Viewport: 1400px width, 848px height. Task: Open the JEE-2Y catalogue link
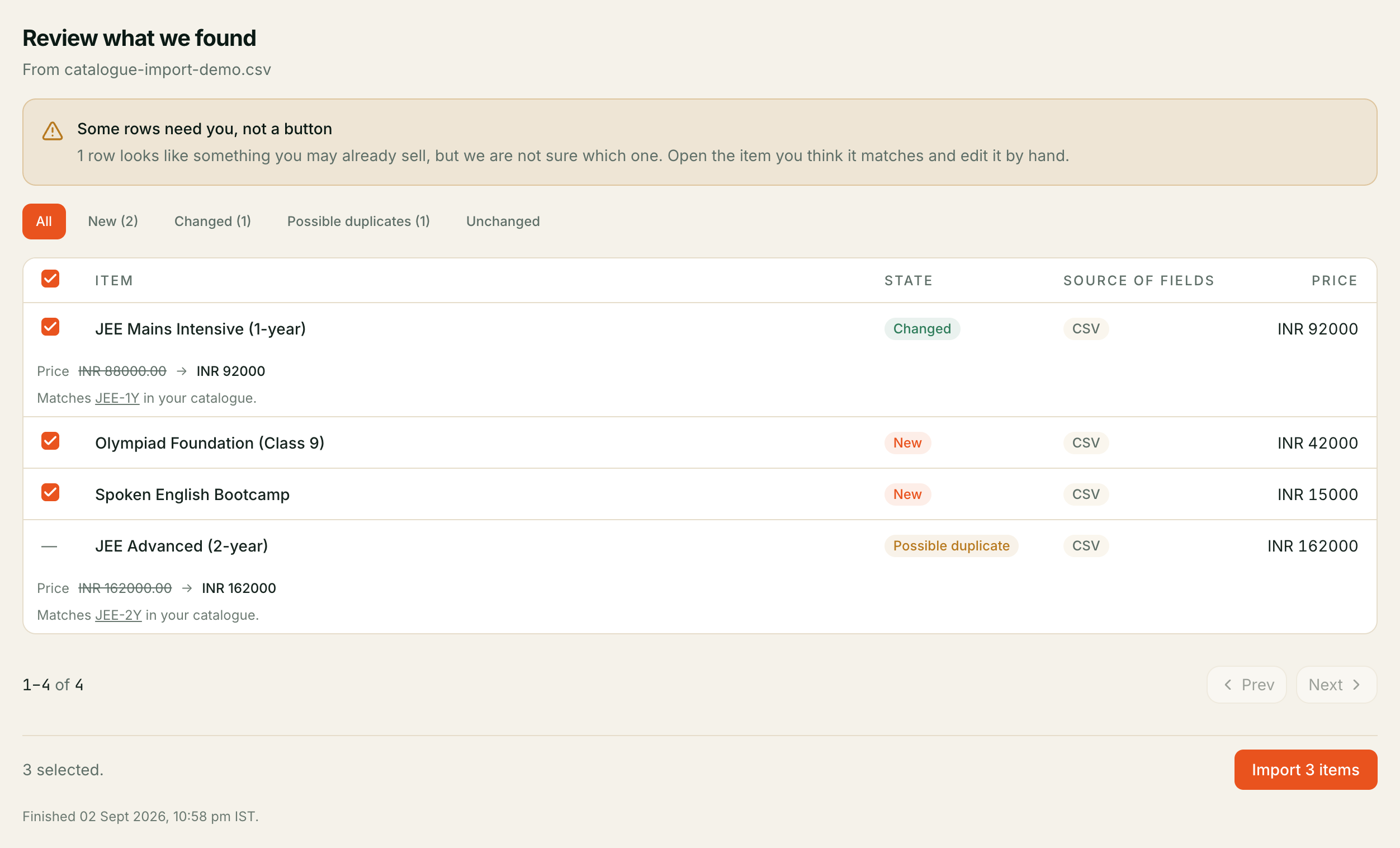point(118,615)
